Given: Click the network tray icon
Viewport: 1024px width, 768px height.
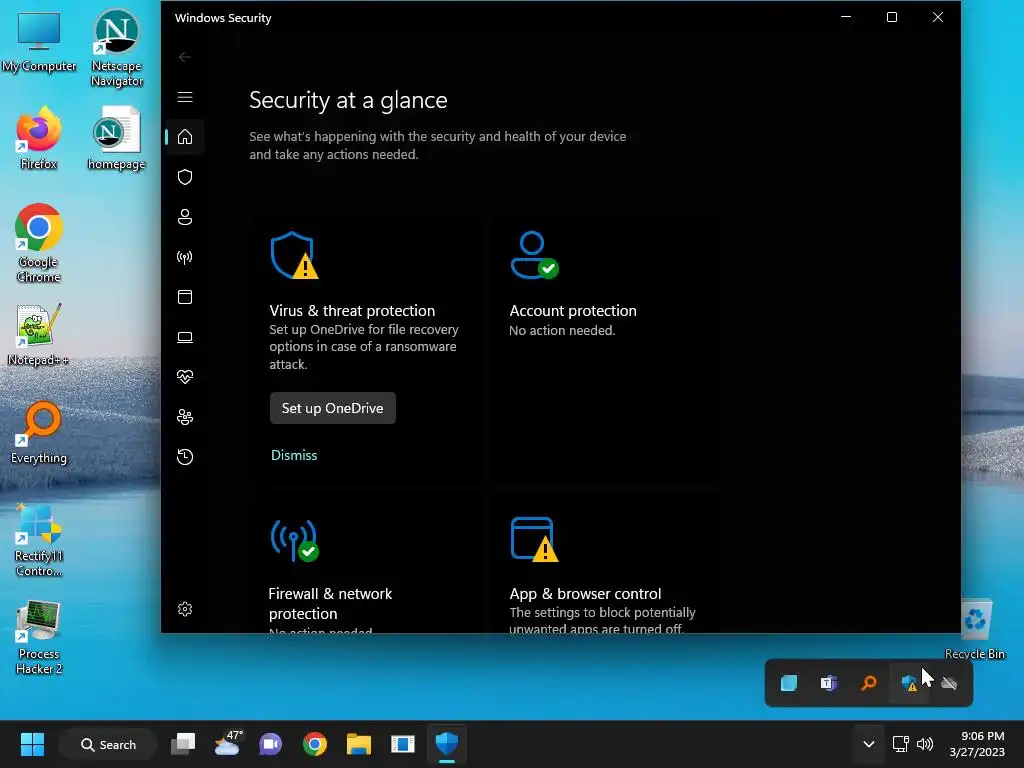Looking at the screenshot, I should [901, 744].
